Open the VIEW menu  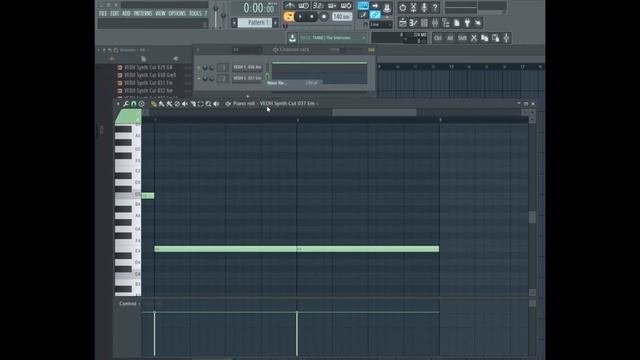click(160, 13)
